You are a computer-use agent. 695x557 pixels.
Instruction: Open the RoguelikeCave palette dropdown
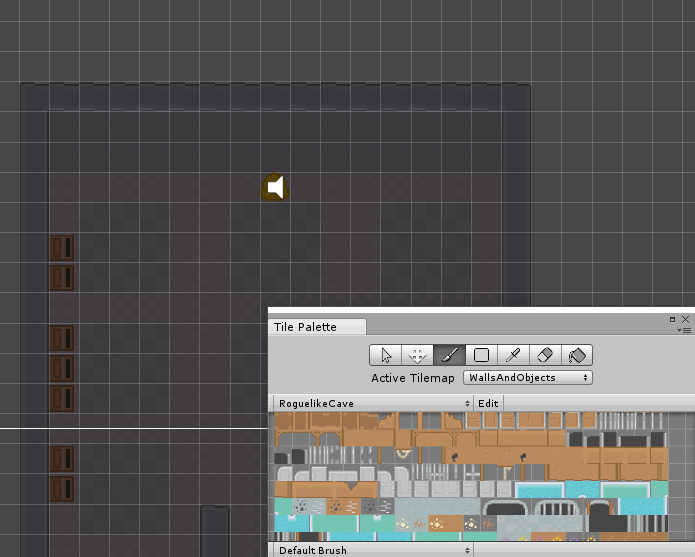(372, 403)
